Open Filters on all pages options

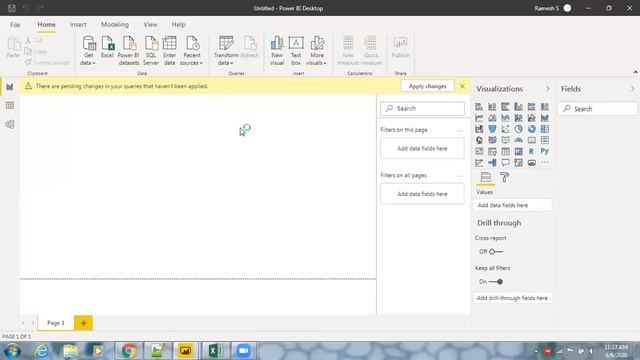pos(460,176)
